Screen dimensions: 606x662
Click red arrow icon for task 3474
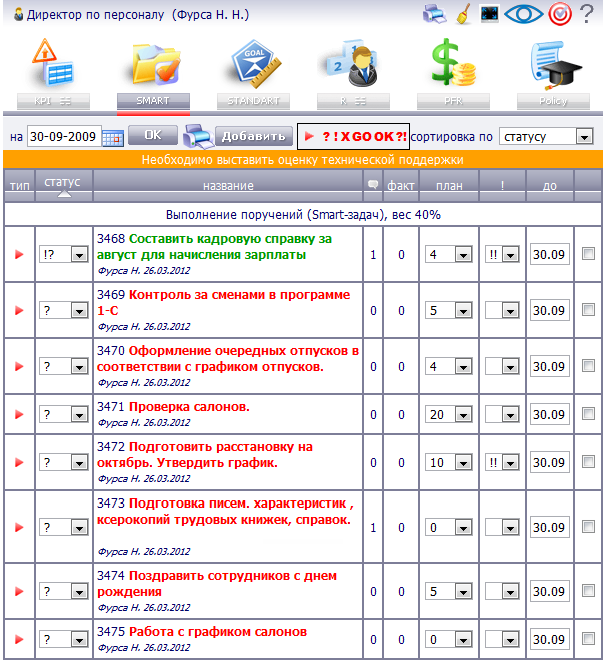[19, 591]
